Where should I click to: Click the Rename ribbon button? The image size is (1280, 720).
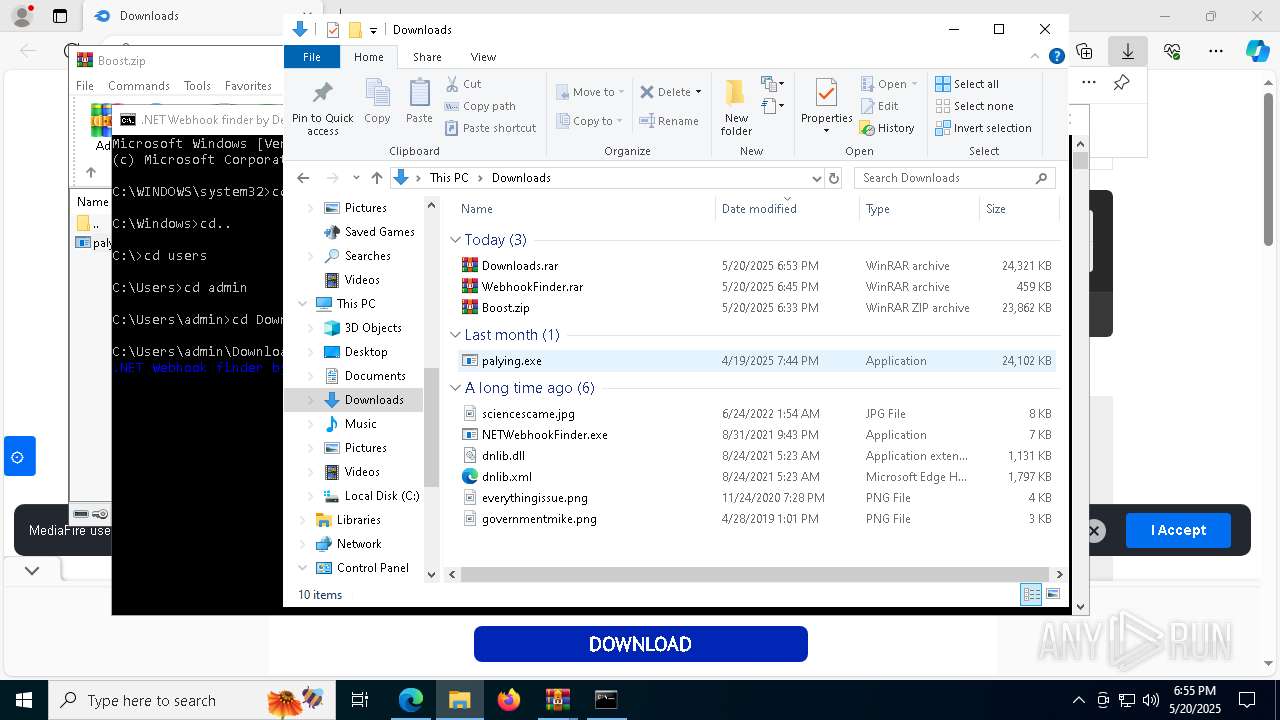669,121
